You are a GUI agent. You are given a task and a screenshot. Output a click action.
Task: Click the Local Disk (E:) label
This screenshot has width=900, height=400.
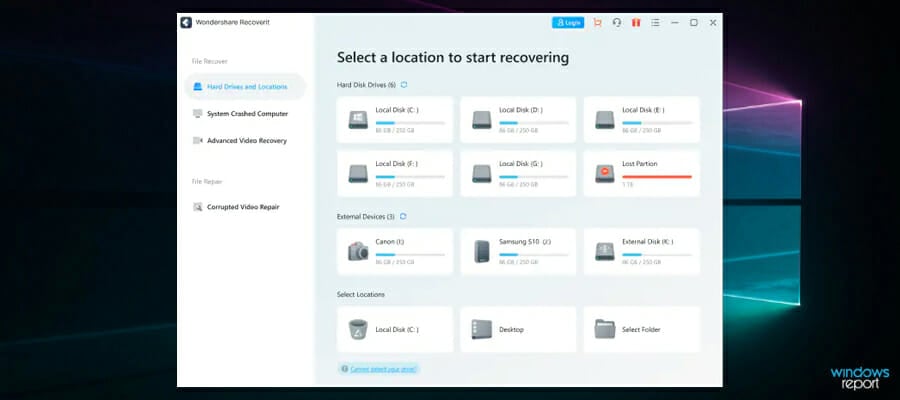(x=644, y=110)
